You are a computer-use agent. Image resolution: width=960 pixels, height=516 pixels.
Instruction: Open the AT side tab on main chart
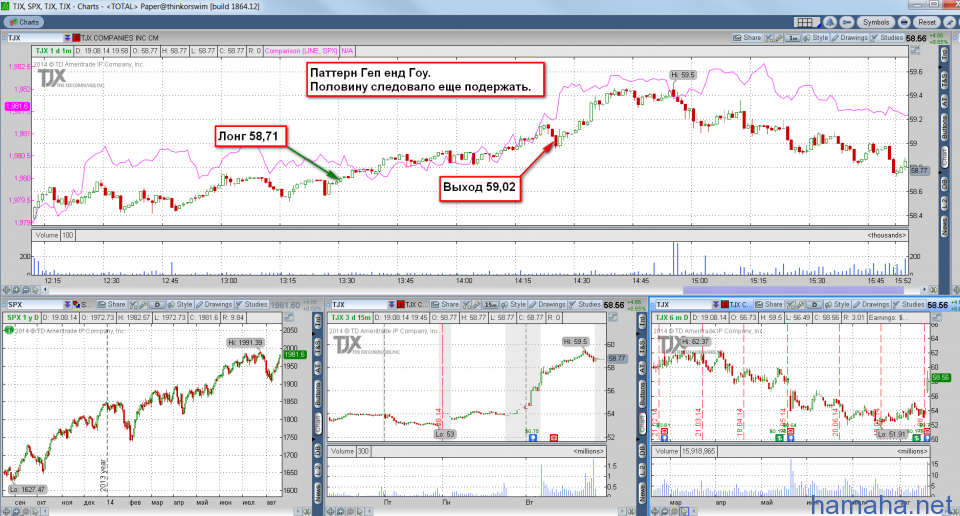click(x=944, y=101)
